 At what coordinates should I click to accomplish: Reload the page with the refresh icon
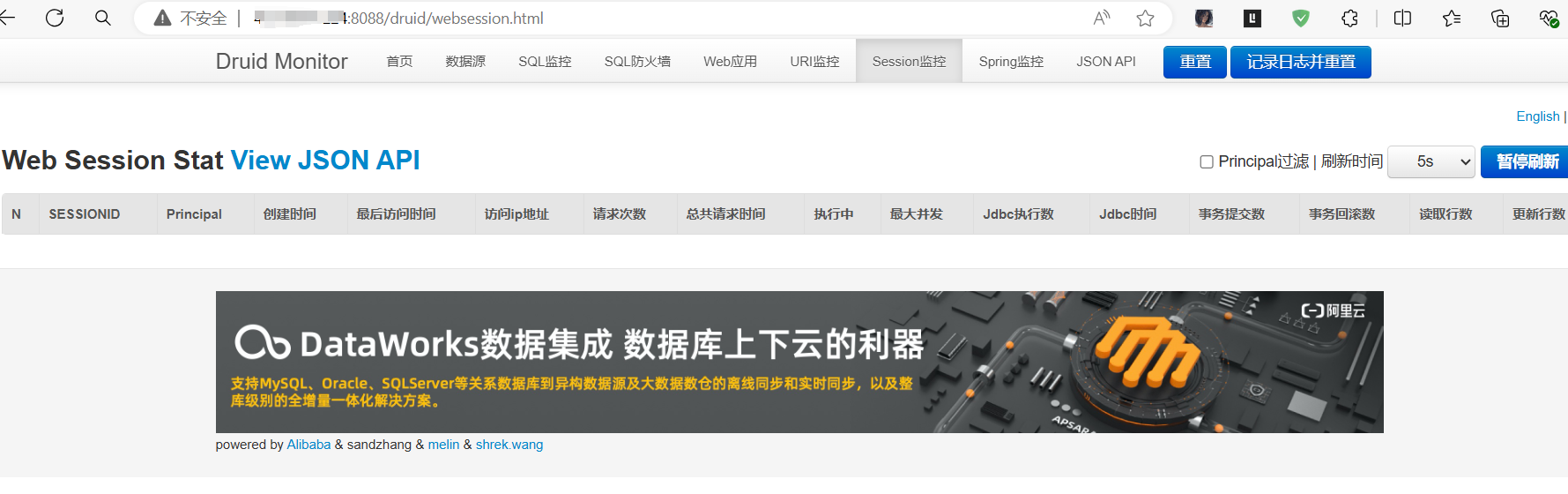click(x=55, y=18)
